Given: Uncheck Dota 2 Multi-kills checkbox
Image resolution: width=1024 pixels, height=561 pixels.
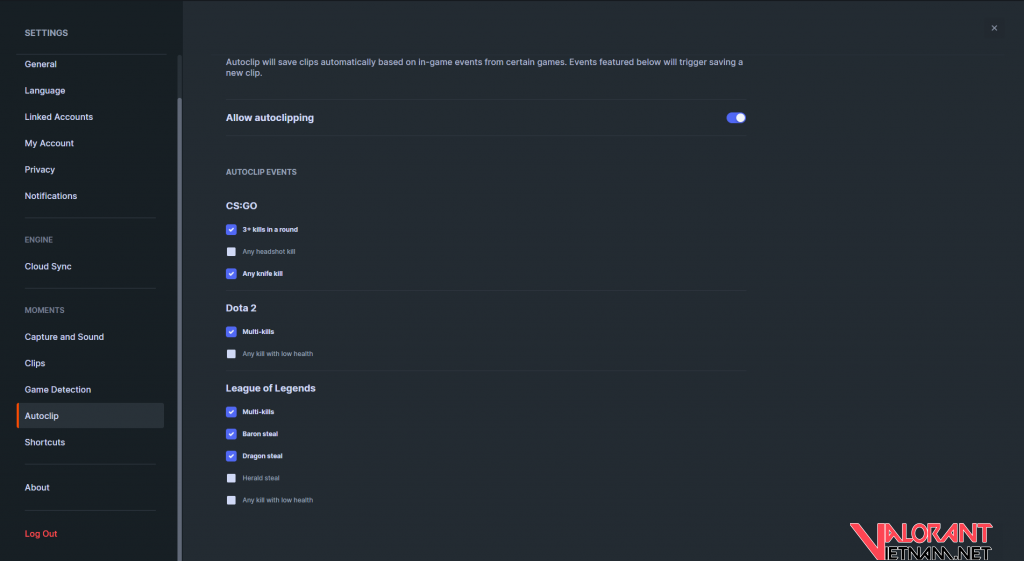Looking at the screenshot, I should (231, 332).
